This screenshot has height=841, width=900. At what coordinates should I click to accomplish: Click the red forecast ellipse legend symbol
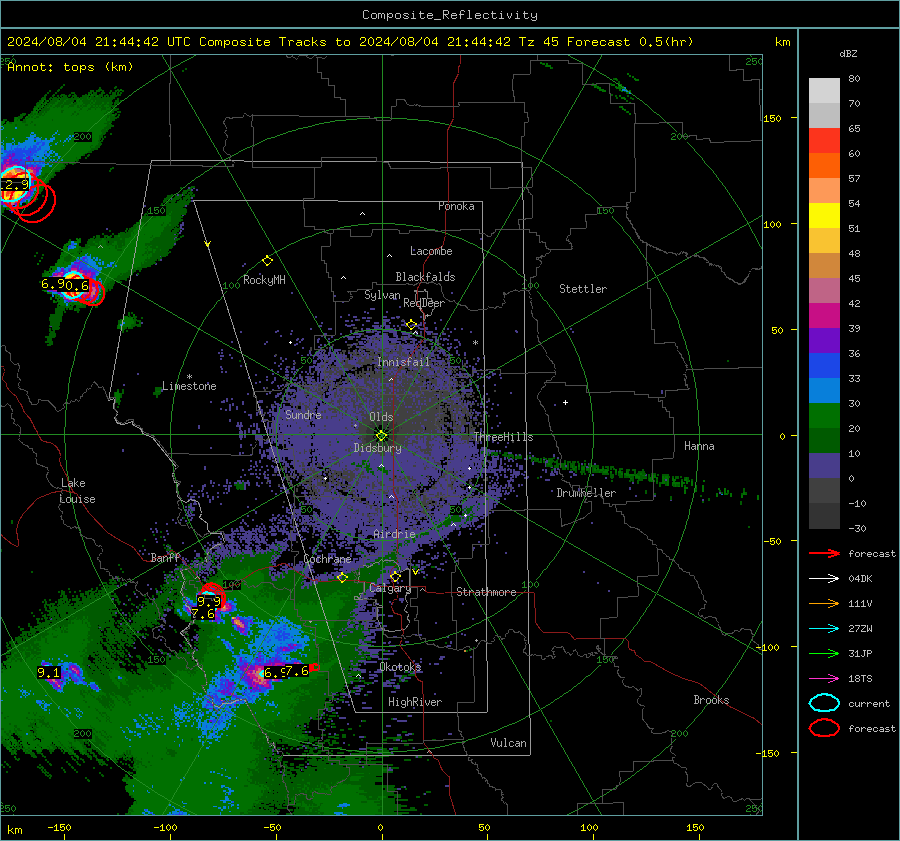pos(824,728)
